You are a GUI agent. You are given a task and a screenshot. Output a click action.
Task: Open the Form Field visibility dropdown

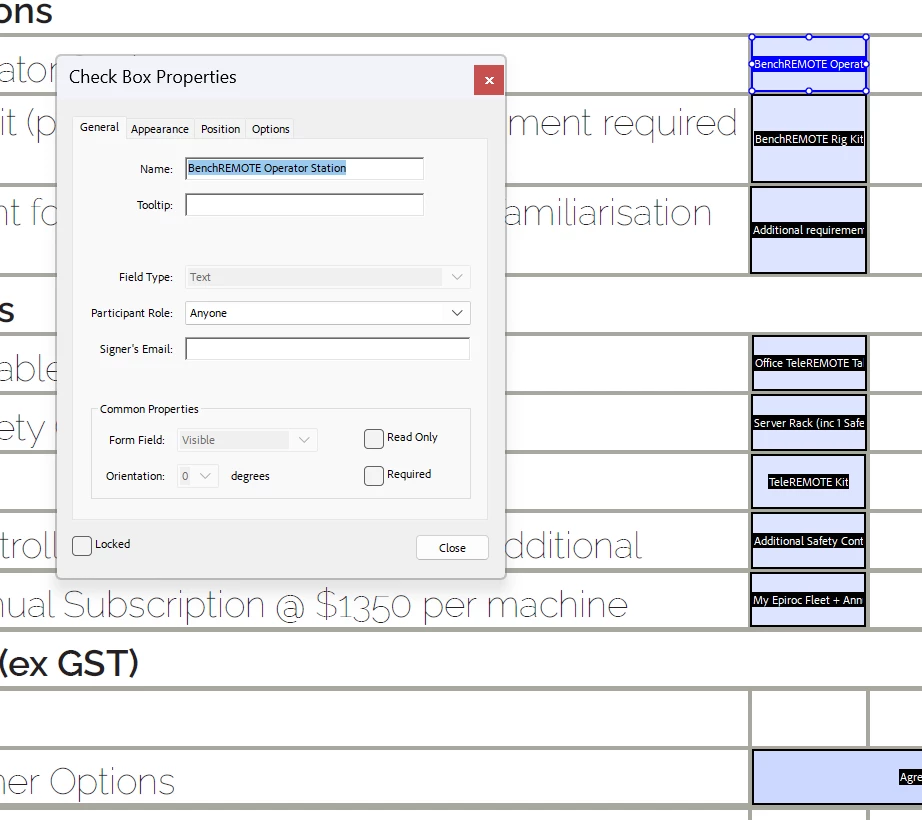(x=247, y=440)
